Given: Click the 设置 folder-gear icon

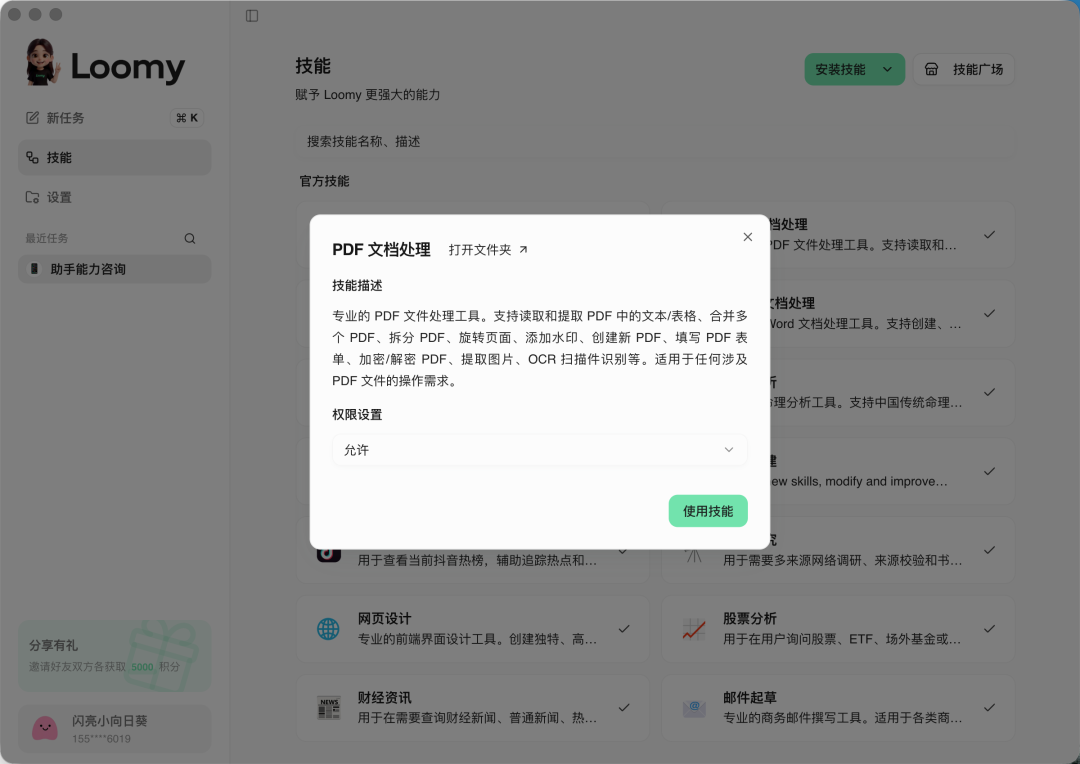Looking at the screenshot, I should pos(32,197).
